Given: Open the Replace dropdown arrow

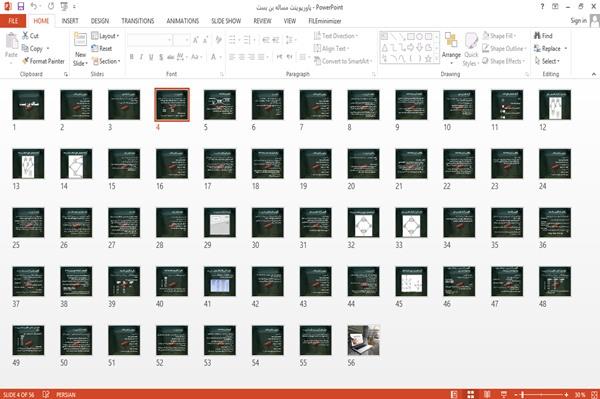Looking at the screenshot, I should click(566, 49).
